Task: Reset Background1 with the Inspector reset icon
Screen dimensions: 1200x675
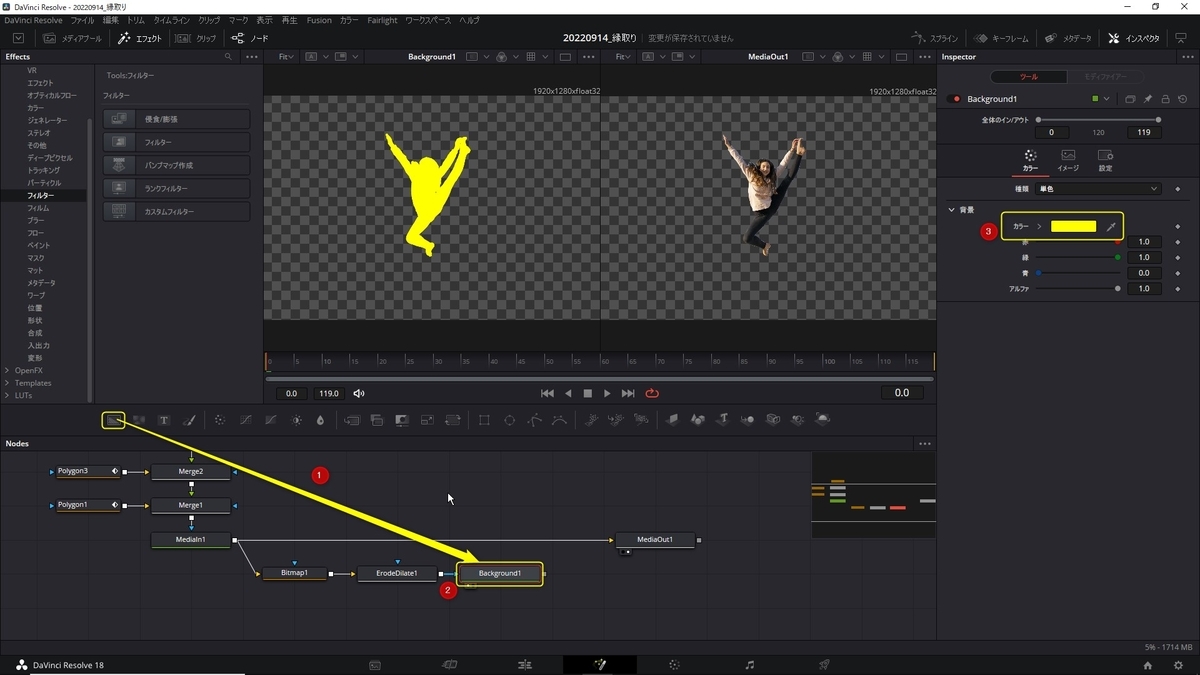Action: coord(1182,99)
